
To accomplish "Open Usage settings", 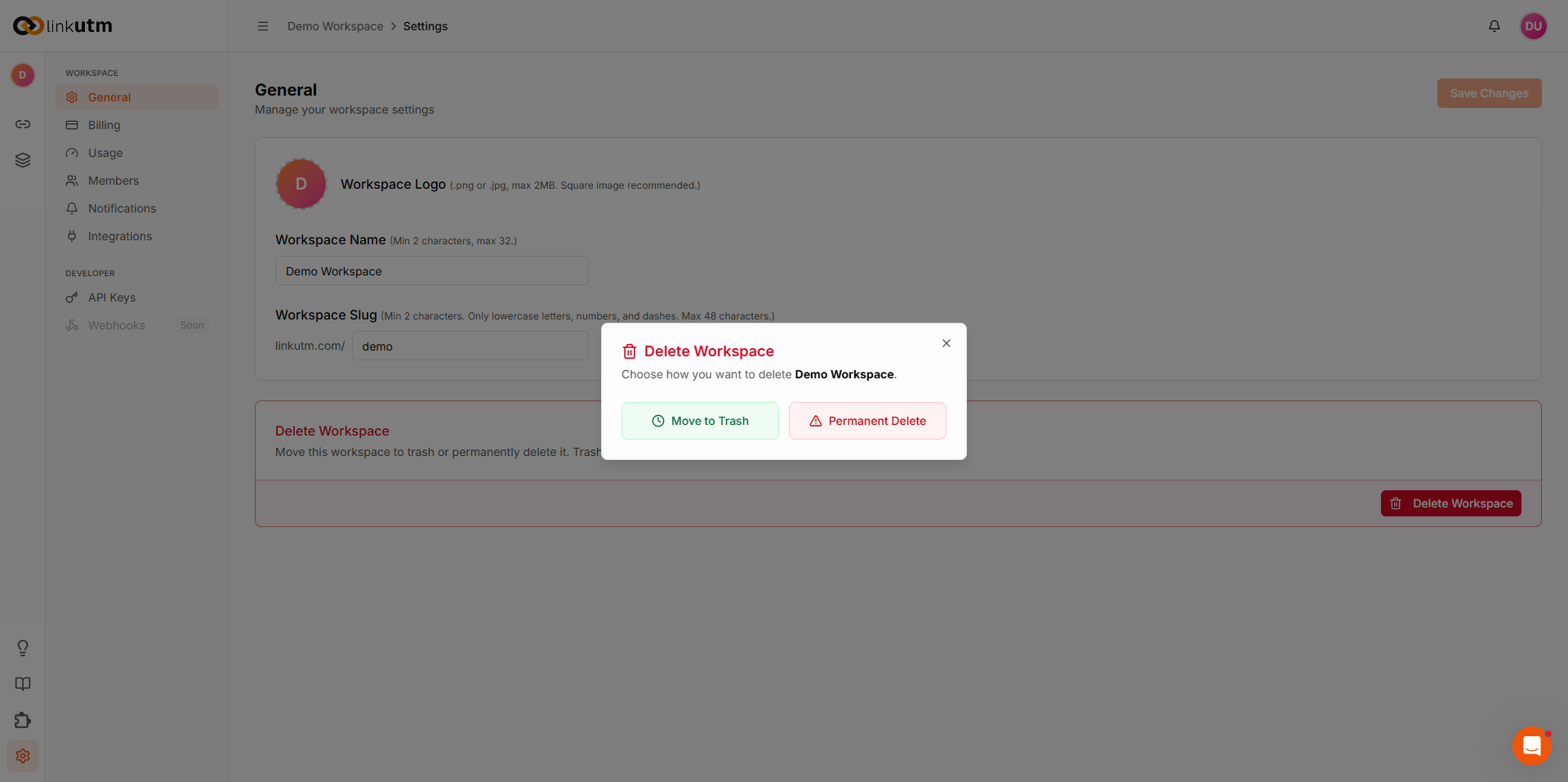I will click(137, 153).
